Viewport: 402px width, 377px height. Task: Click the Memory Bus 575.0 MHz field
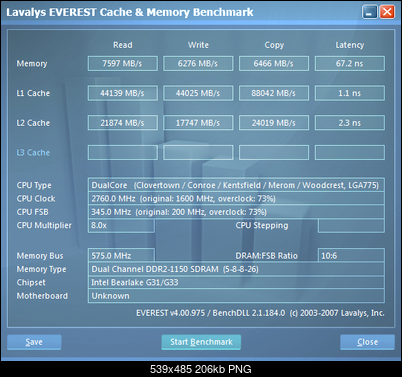click(x=121, y=255)
